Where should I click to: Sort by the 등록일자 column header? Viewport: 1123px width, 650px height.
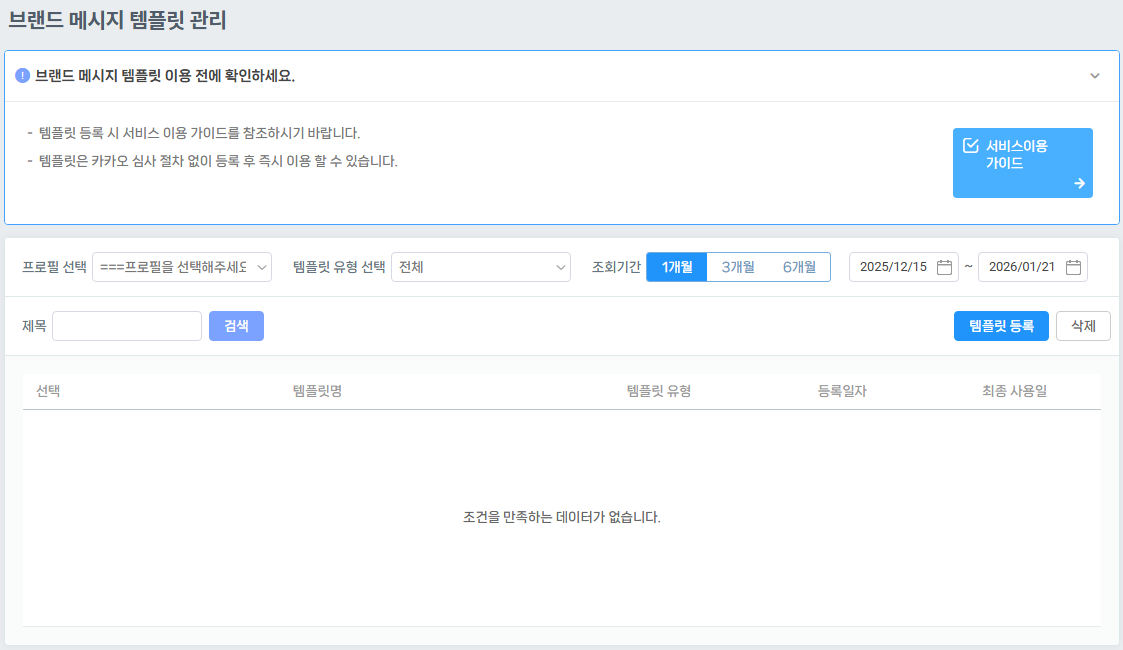(x=842, y=391)
